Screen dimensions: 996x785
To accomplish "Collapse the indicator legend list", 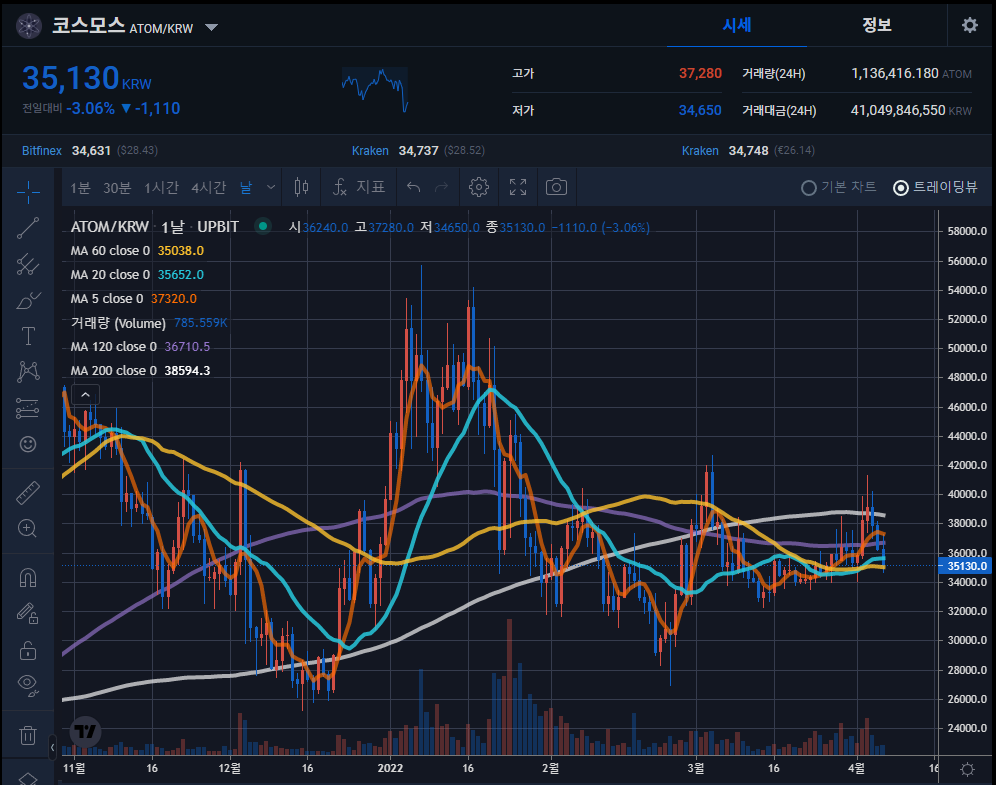I will click(86, 394).
